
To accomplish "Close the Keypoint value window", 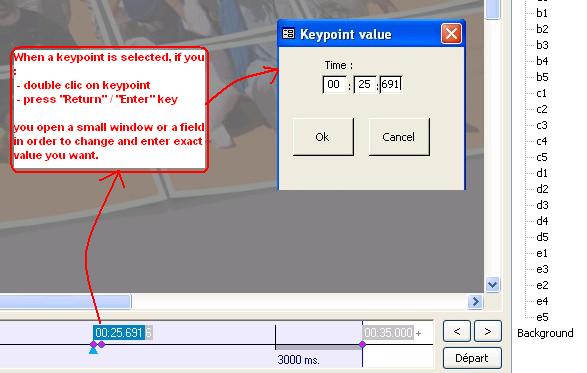I will tap(451, 34).
